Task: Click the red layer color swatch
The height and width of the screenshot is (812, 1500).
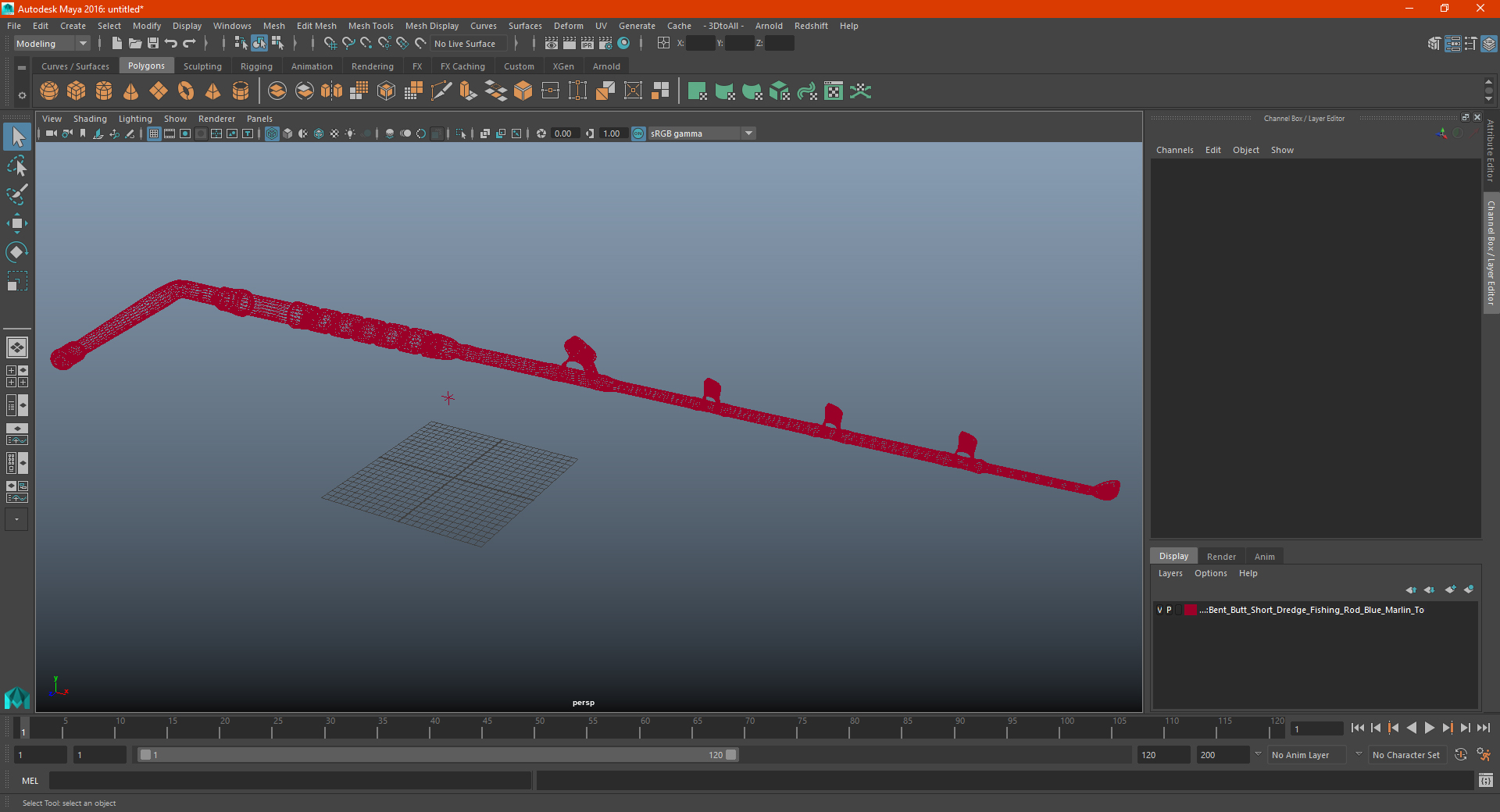Action: point(1190,610)
